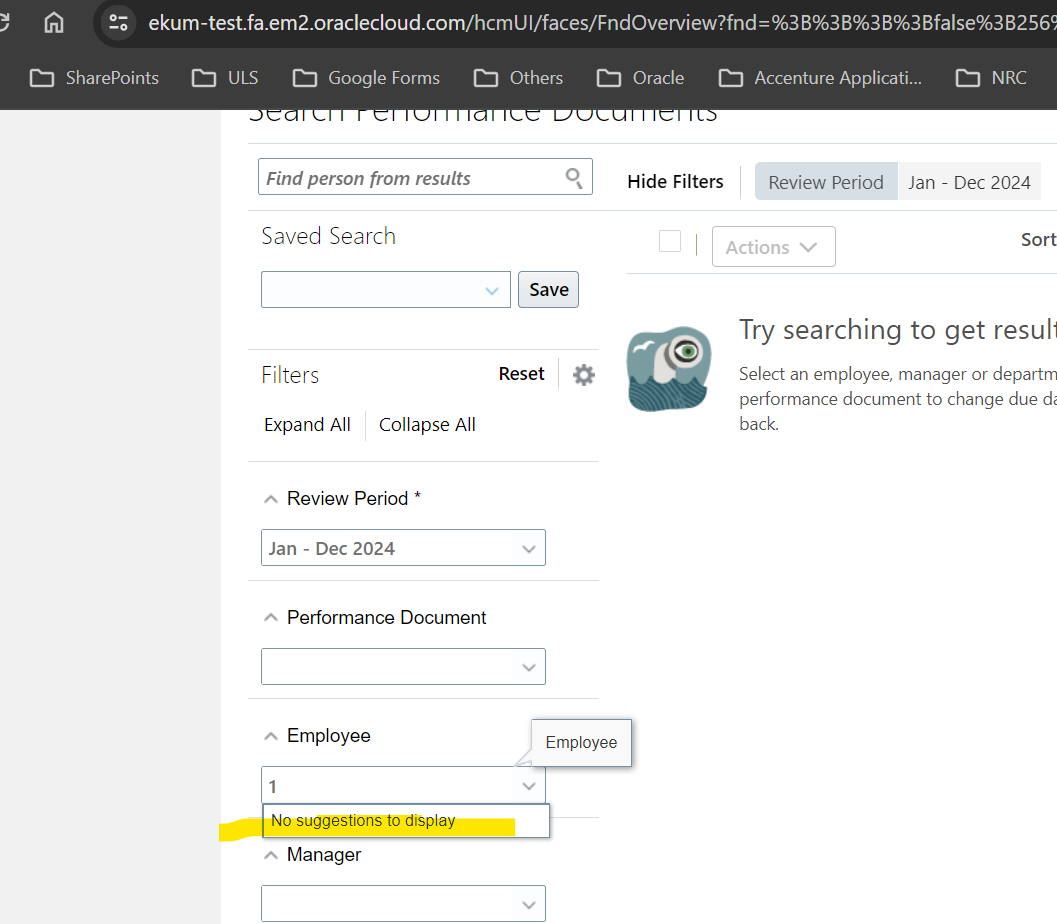Click the site information icon in address bar
The width and height of the screenshot is (1057, 924).
[x=117, y=22]
